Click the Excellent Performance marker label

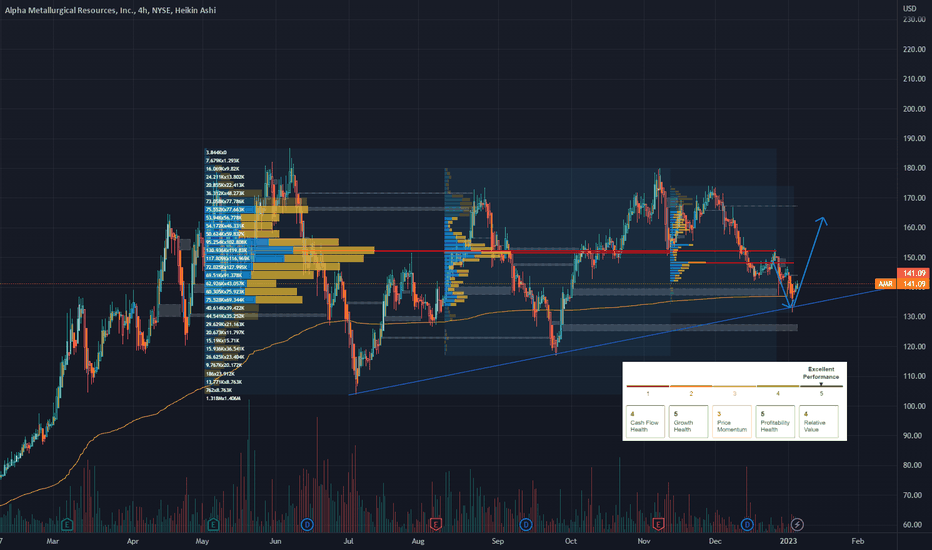tap(821, 373)
